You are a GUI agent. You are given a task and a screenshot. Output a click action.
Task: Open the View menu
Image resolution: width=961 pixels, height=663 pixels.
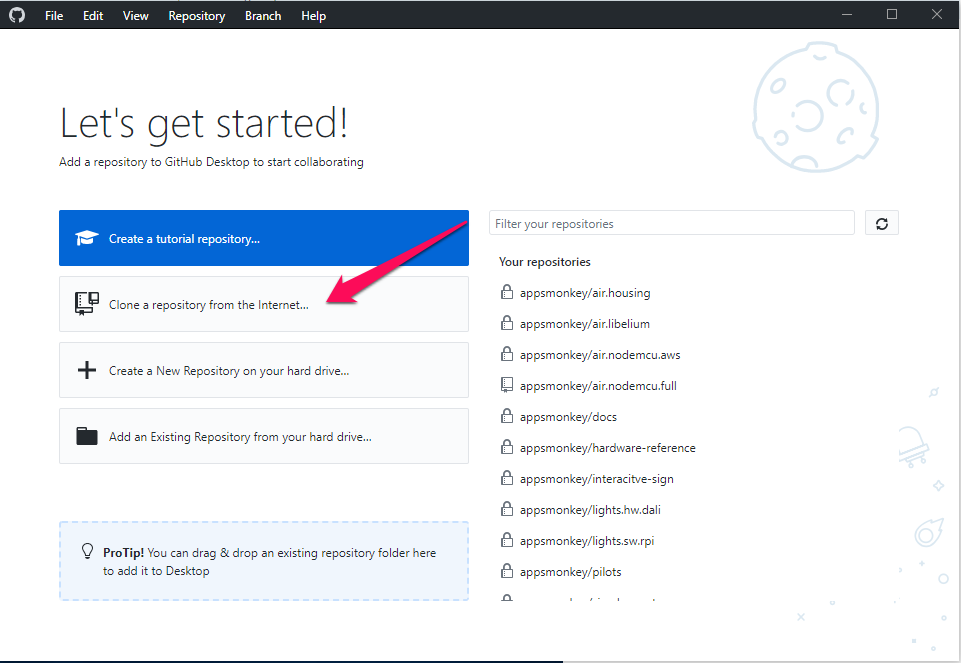coord(135,16)
